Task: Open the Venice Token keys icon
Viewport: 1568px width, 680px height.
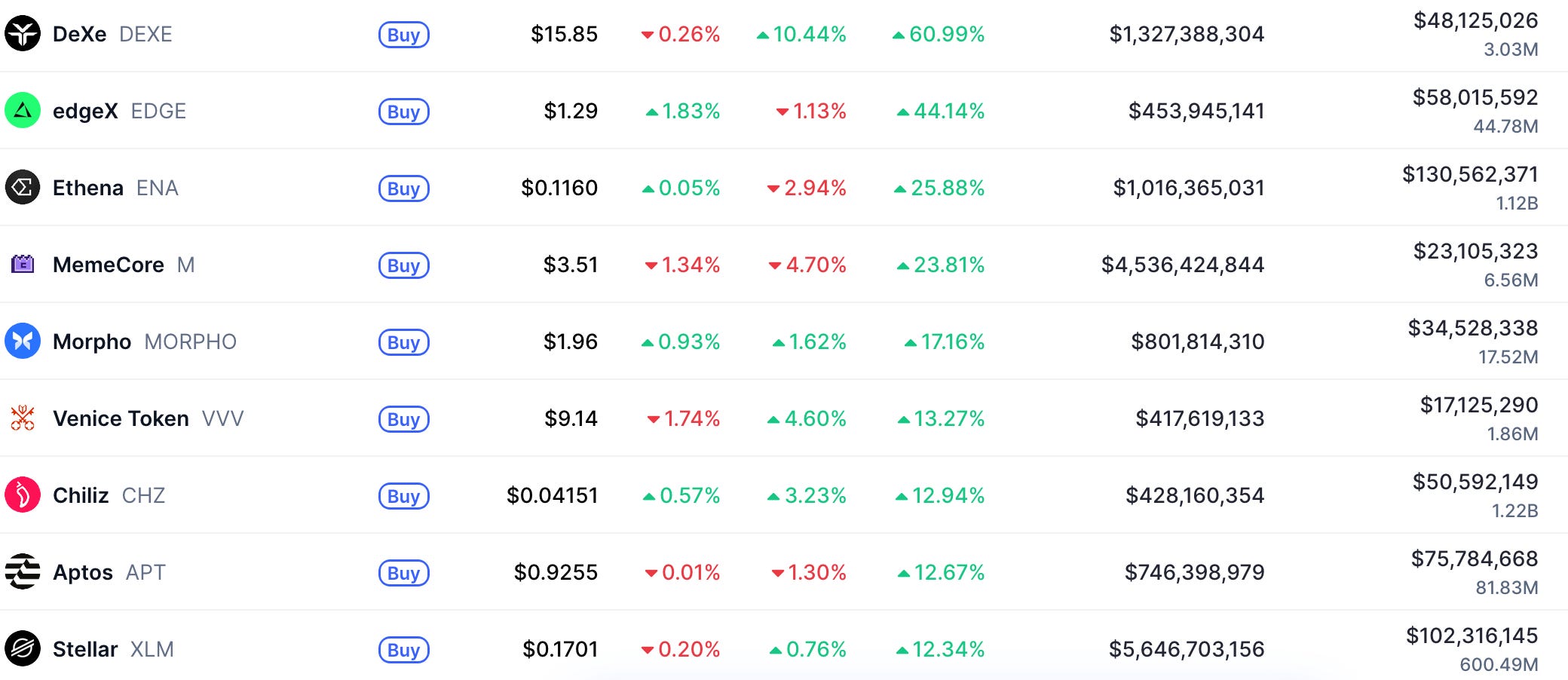Action: 23,418
